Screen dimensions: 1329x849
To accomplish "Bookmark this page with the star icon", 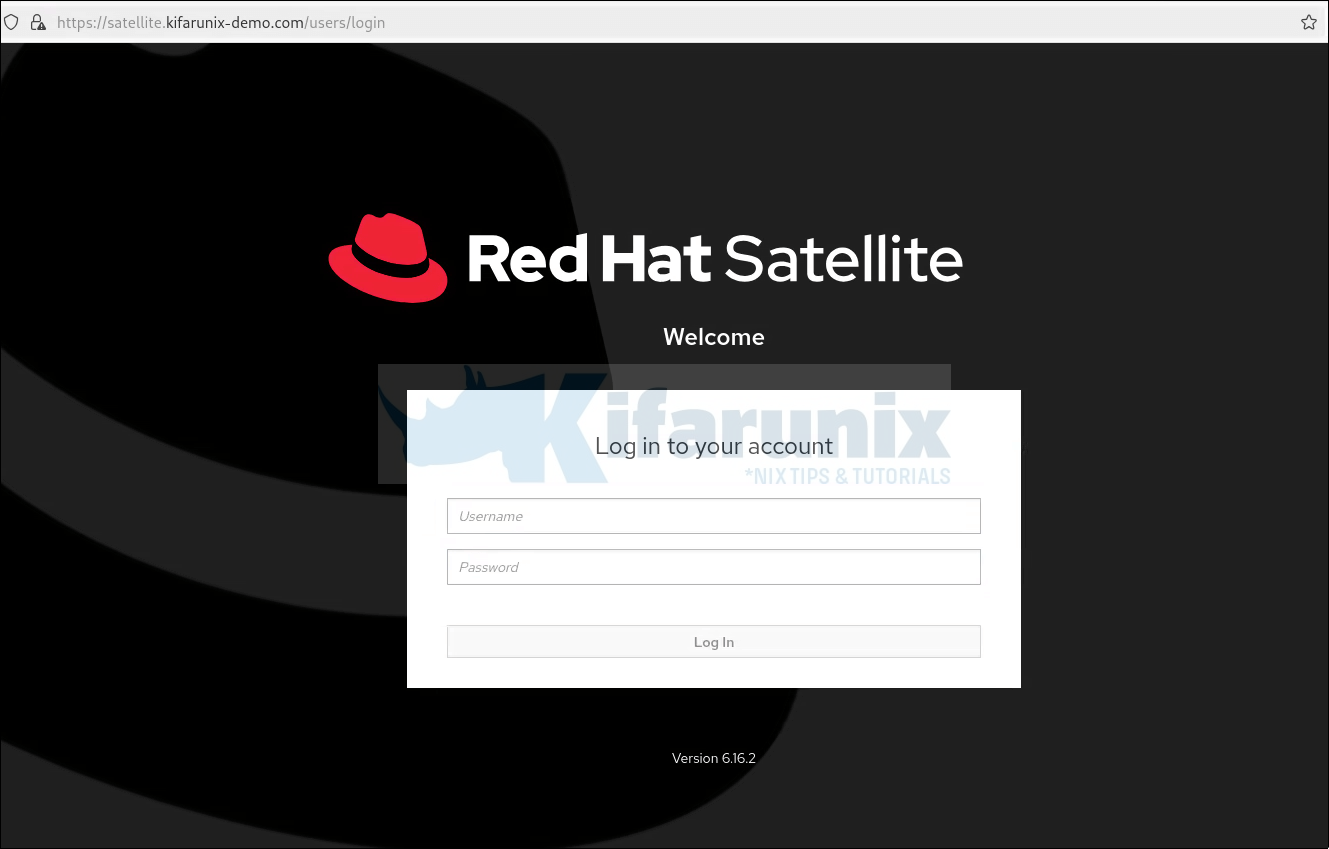I will point(1308,22).
